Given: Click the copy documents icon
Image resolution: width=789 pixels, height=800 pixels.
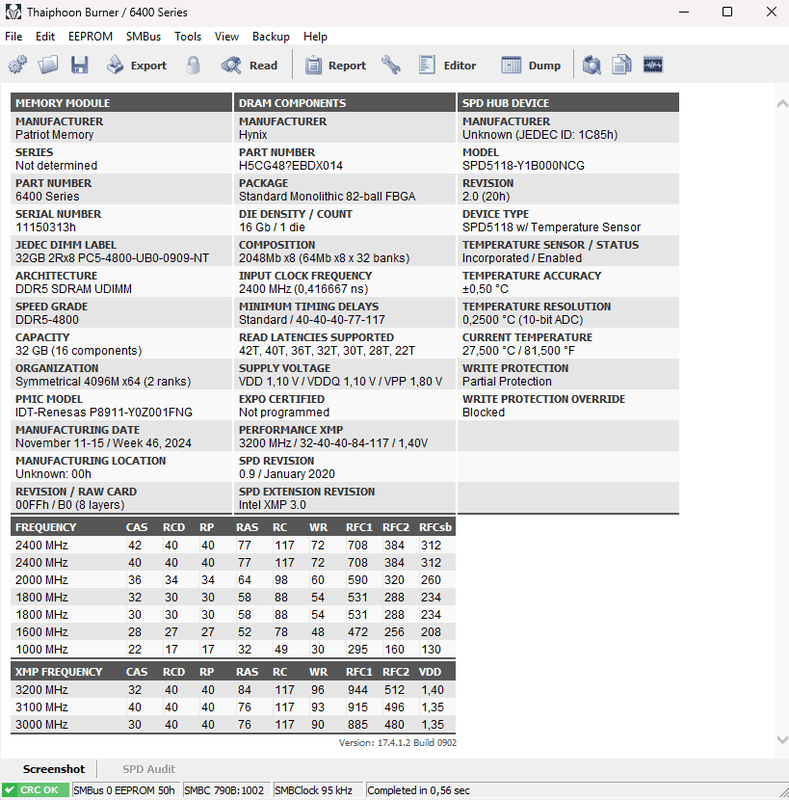Looking at the screenshot, I should 622,65.
